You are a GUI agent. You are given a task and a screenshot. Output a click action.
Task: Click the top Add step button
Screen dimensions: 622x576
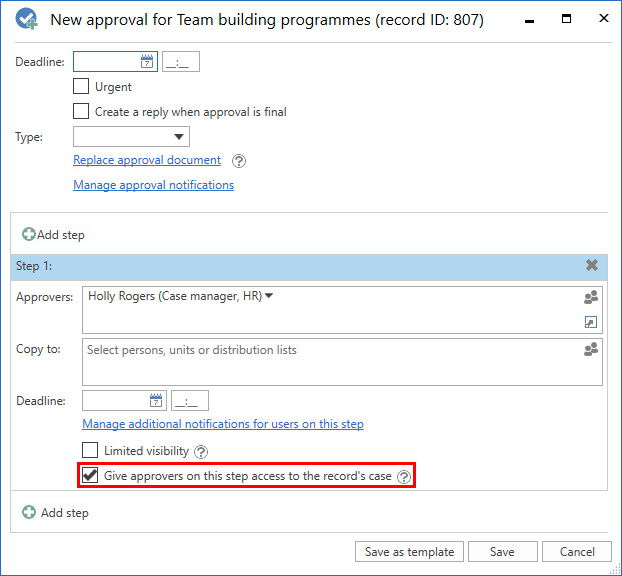[54, 235]
